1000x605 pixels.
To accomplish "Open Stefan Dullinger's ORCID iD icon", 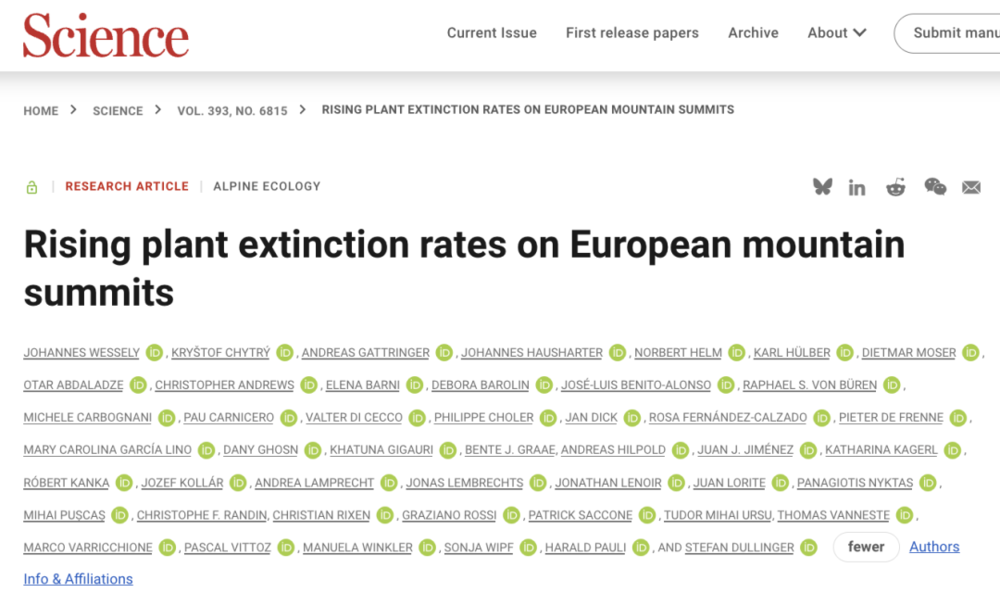I will pos(808,548).
